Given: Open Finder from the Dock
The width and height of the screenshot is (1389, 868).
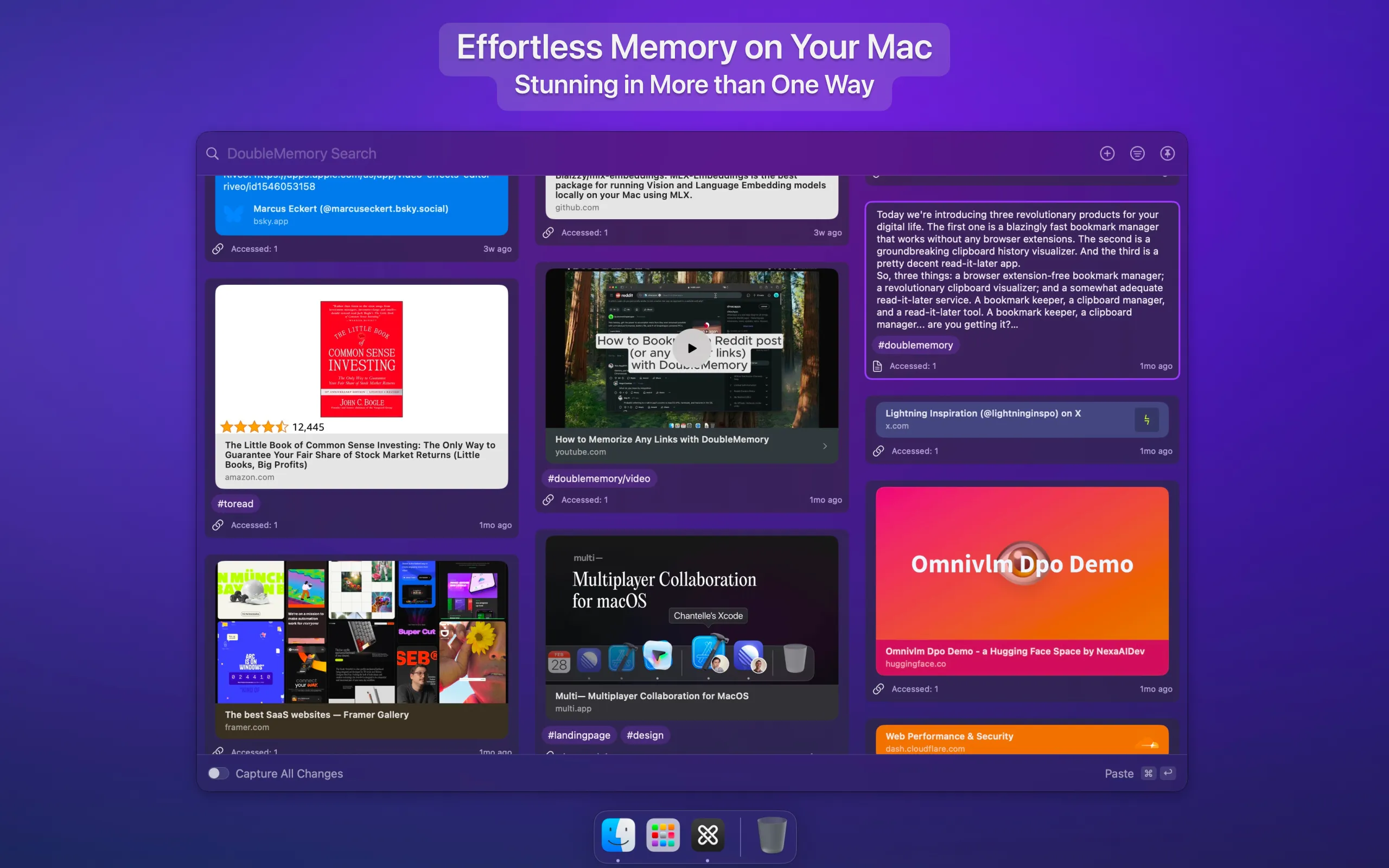Looking at the screenshot, I should coord(618,835).
